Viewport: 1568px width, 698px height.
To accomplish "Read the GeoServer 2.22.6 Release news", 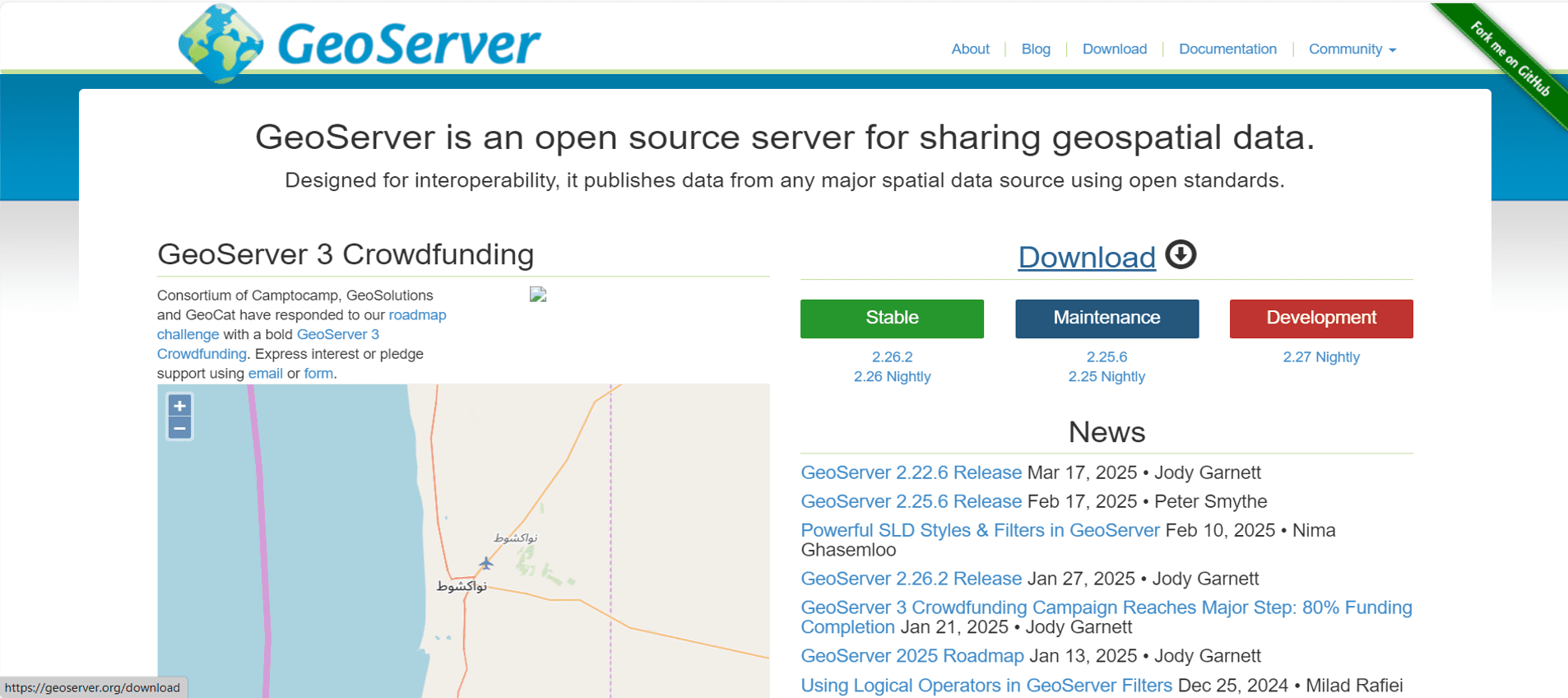I will [911, 472].
